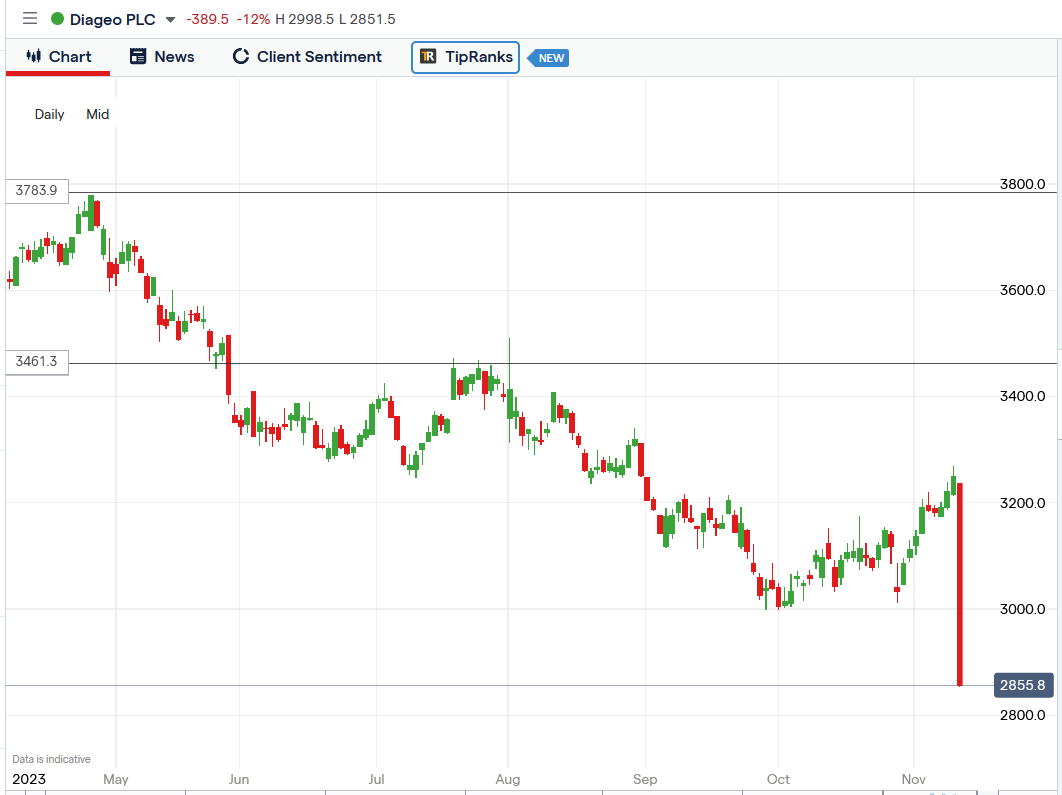Click the Jul label on time axis
The height and width of the screenshot is (795, 1062).
(376, 779)
